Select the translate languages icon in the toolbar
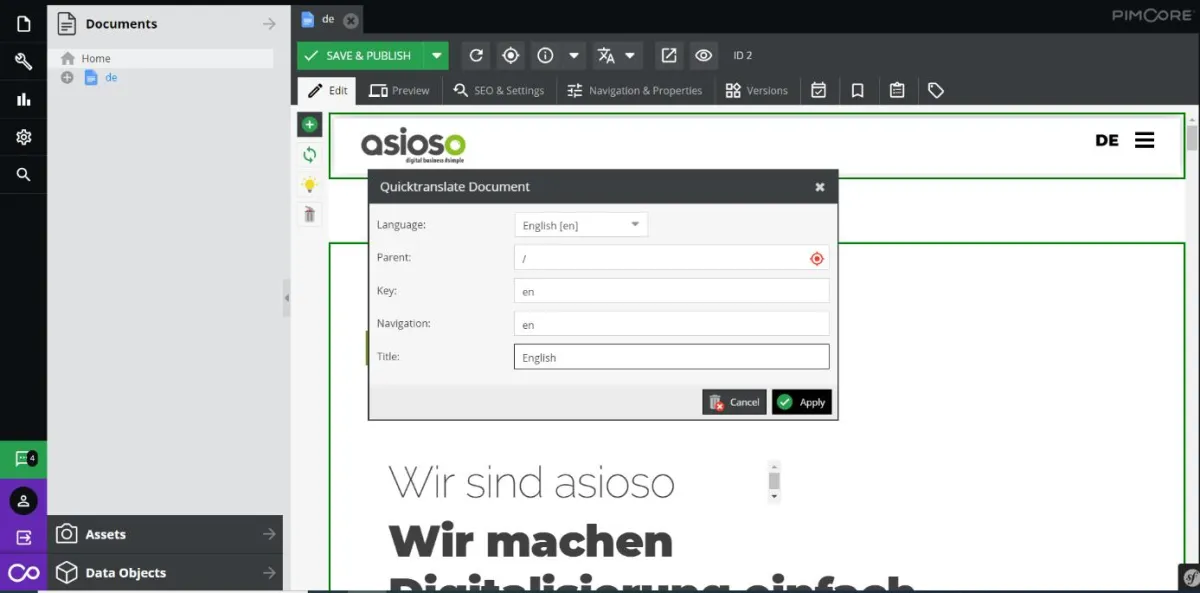Viewport: 1200px width, 593px height. click(608, 55)
